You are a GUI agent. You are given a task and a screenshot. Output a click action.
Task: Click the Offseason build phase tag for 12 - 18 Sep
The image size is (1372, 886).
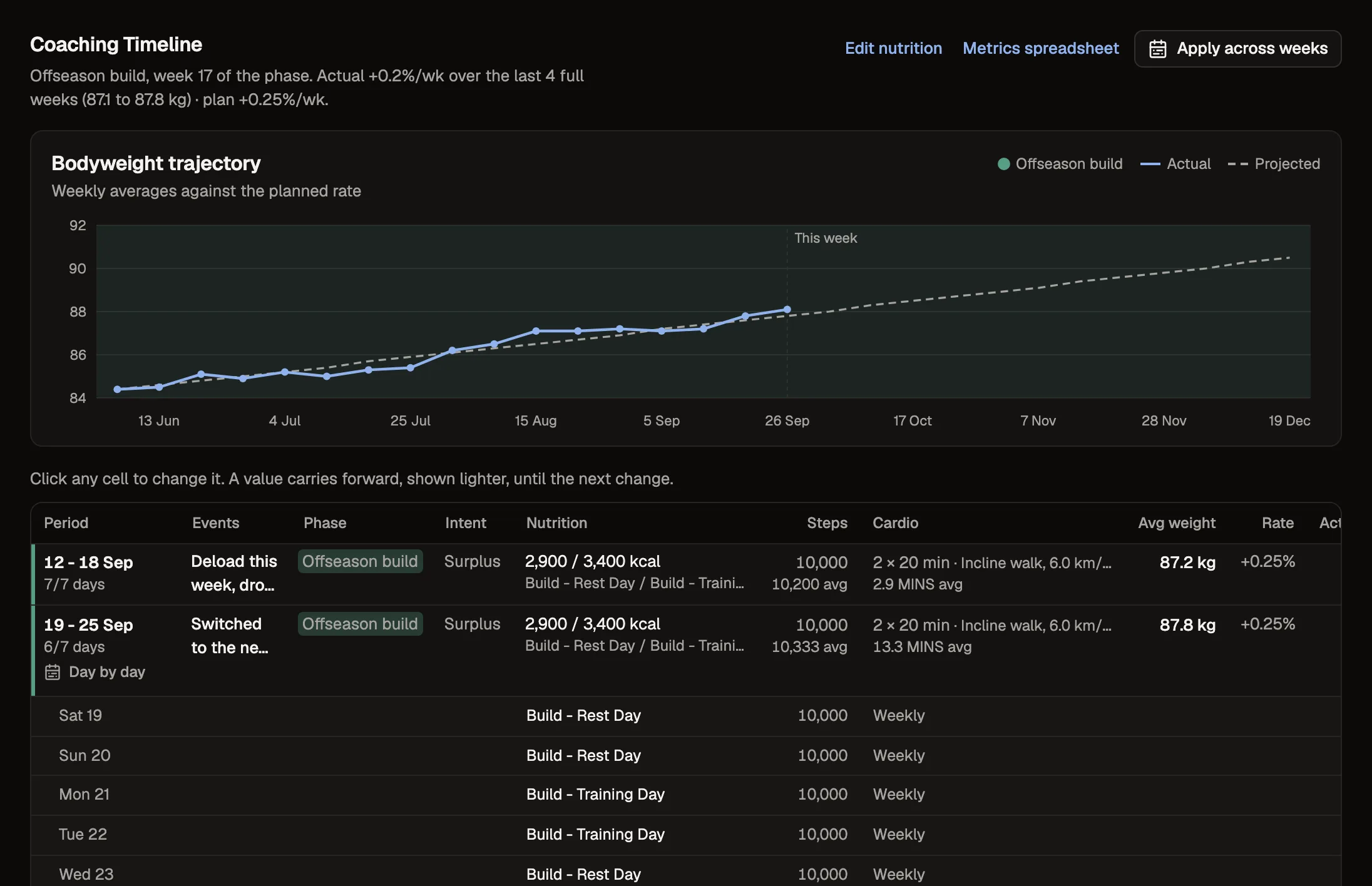coord(360,561)
